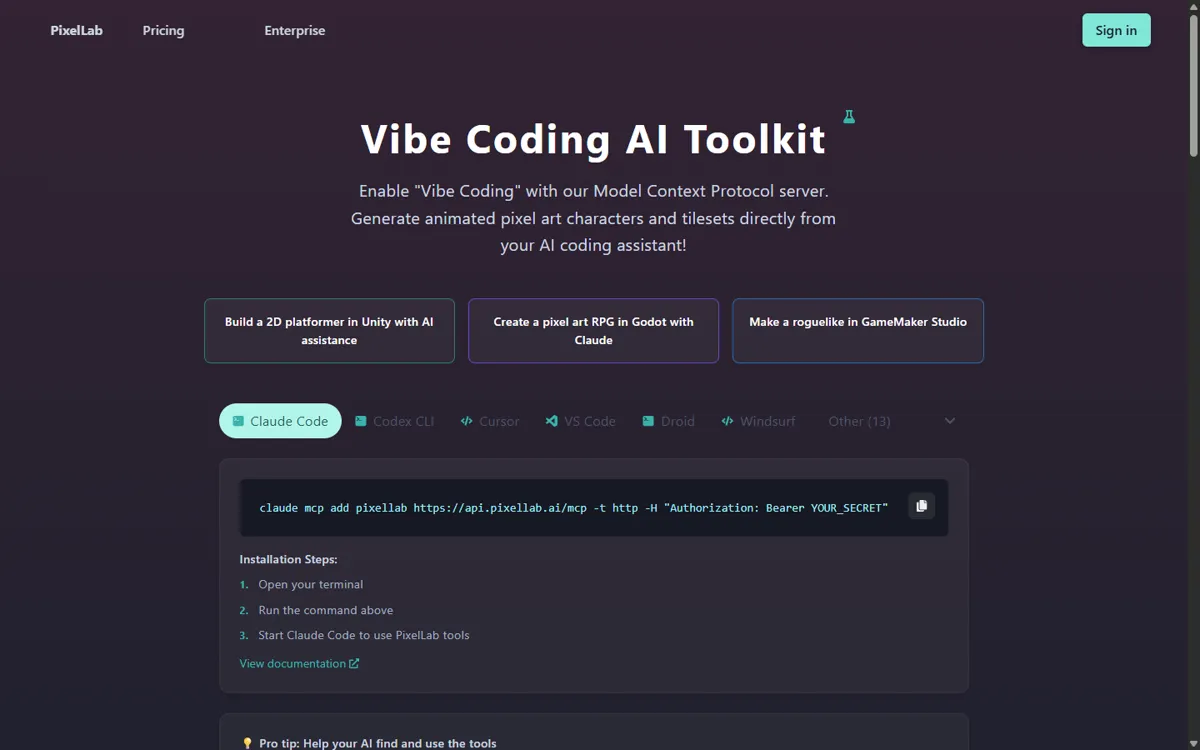Select the Unity 2D platformer prompt card

pos(329,331)
